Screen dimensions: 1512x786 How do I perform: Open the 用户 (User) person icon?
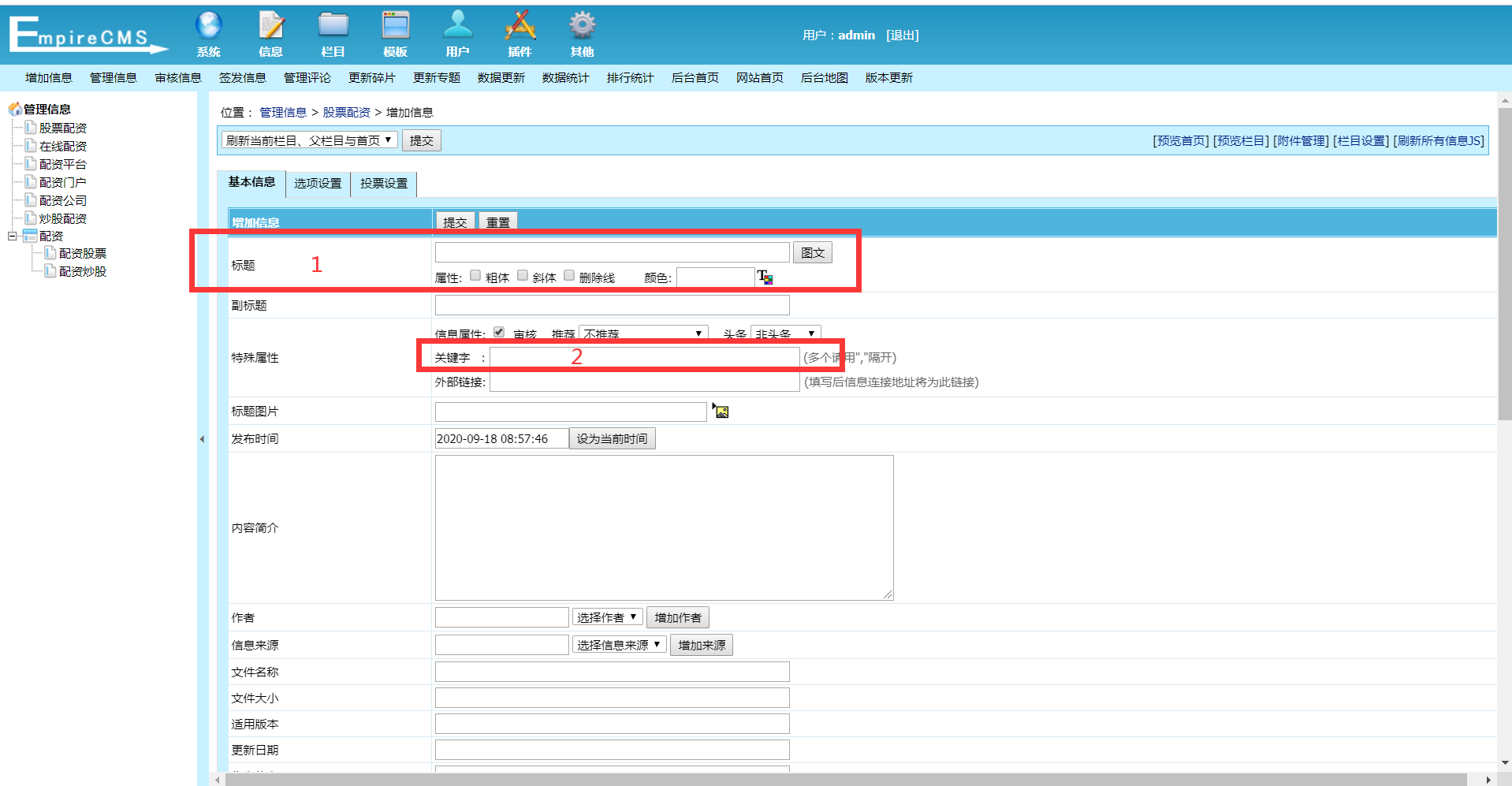point(457,34)
